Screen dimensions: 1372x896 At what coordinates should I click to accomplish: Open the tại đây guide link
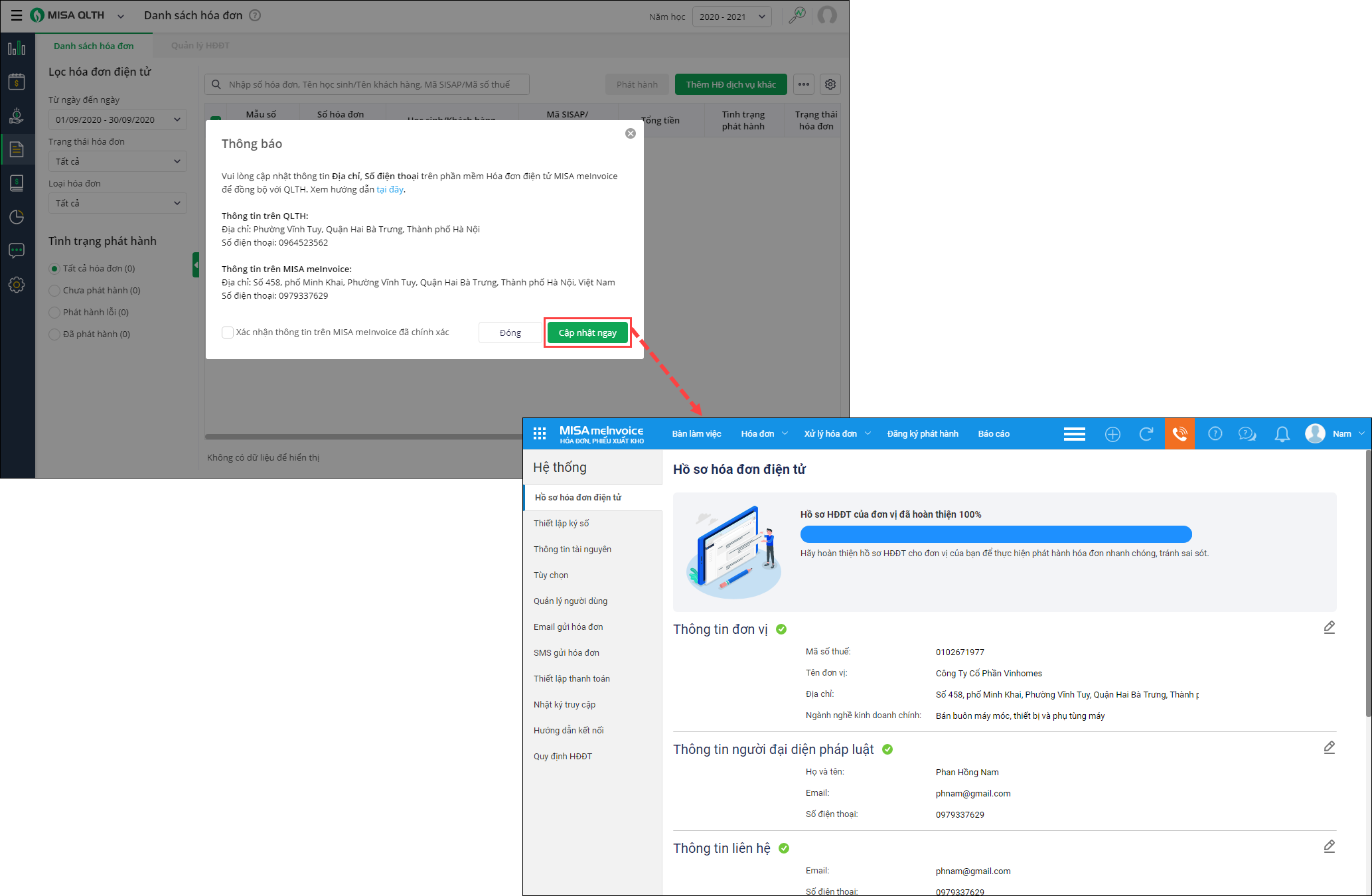[x=390, y=190]
